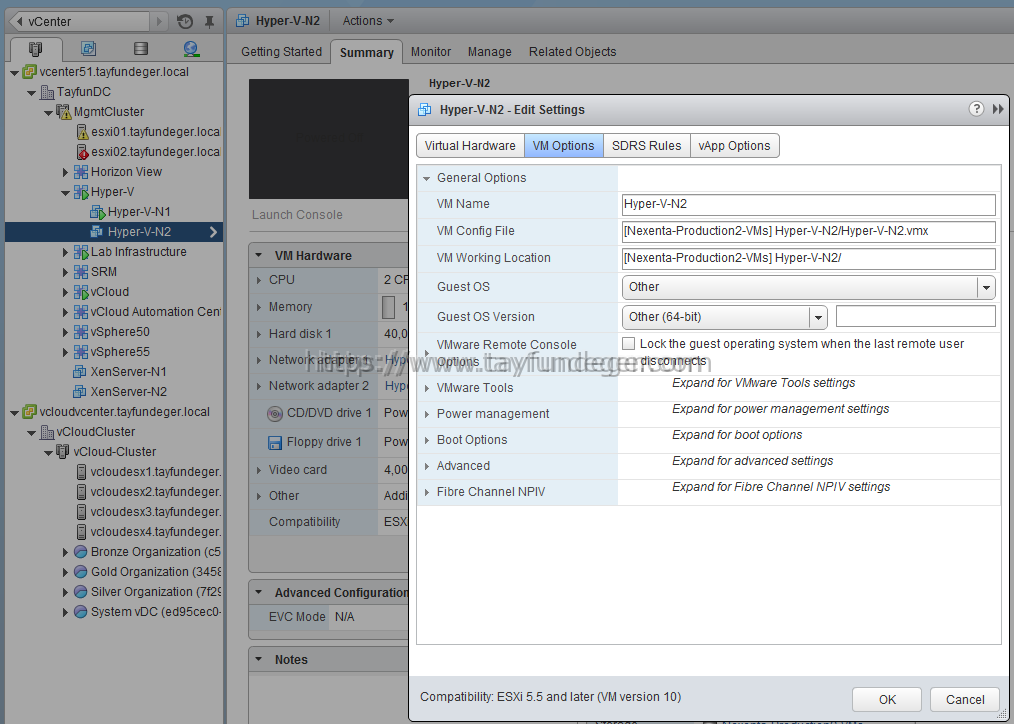Image resolution: width=1014 pixels, height=724 pixels.
Task: Collapse General Options section
Action: click(x=427, y=178)
